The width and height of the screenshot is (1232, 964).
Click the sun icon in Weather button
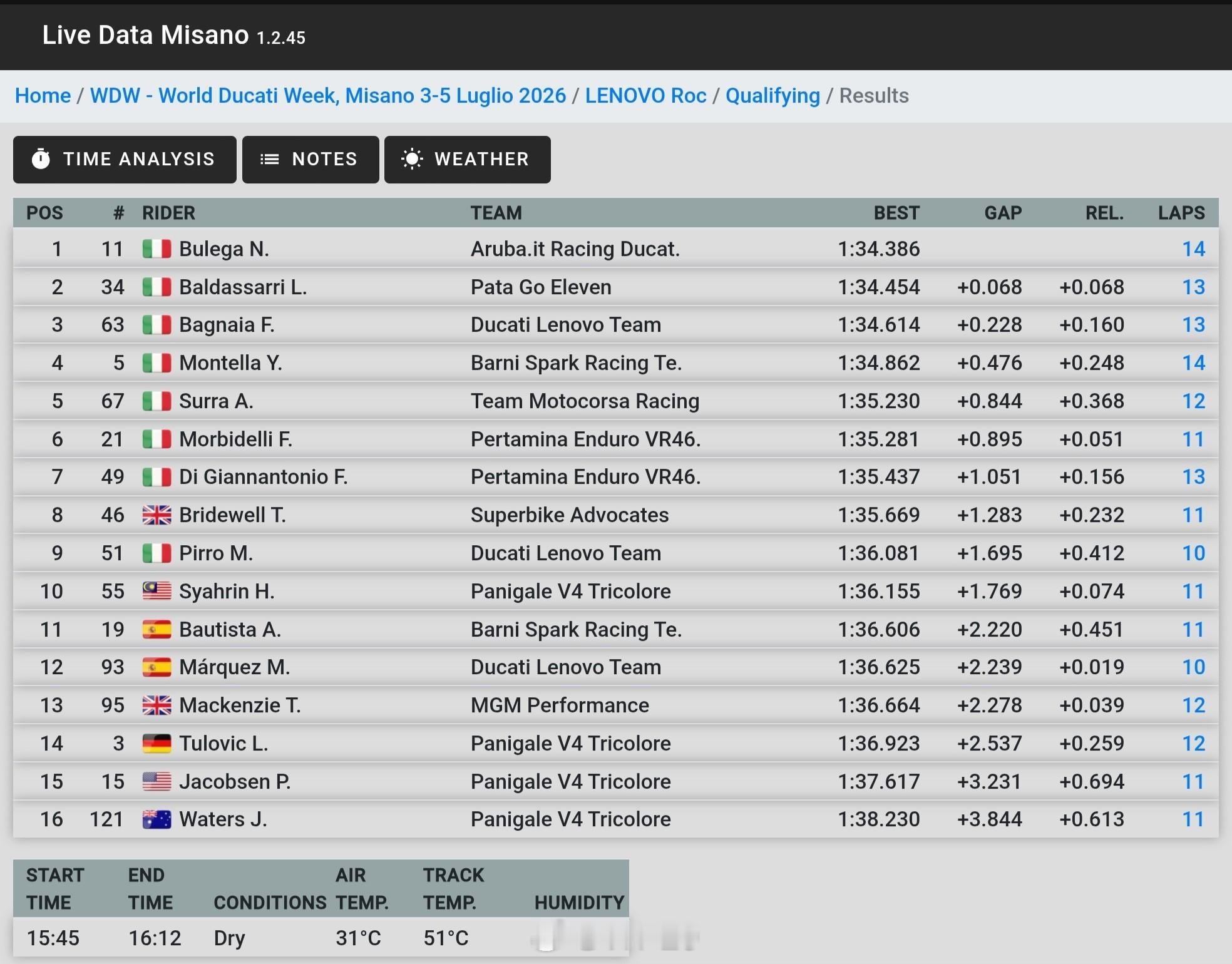pyautogui.click(x=412, y=159)
